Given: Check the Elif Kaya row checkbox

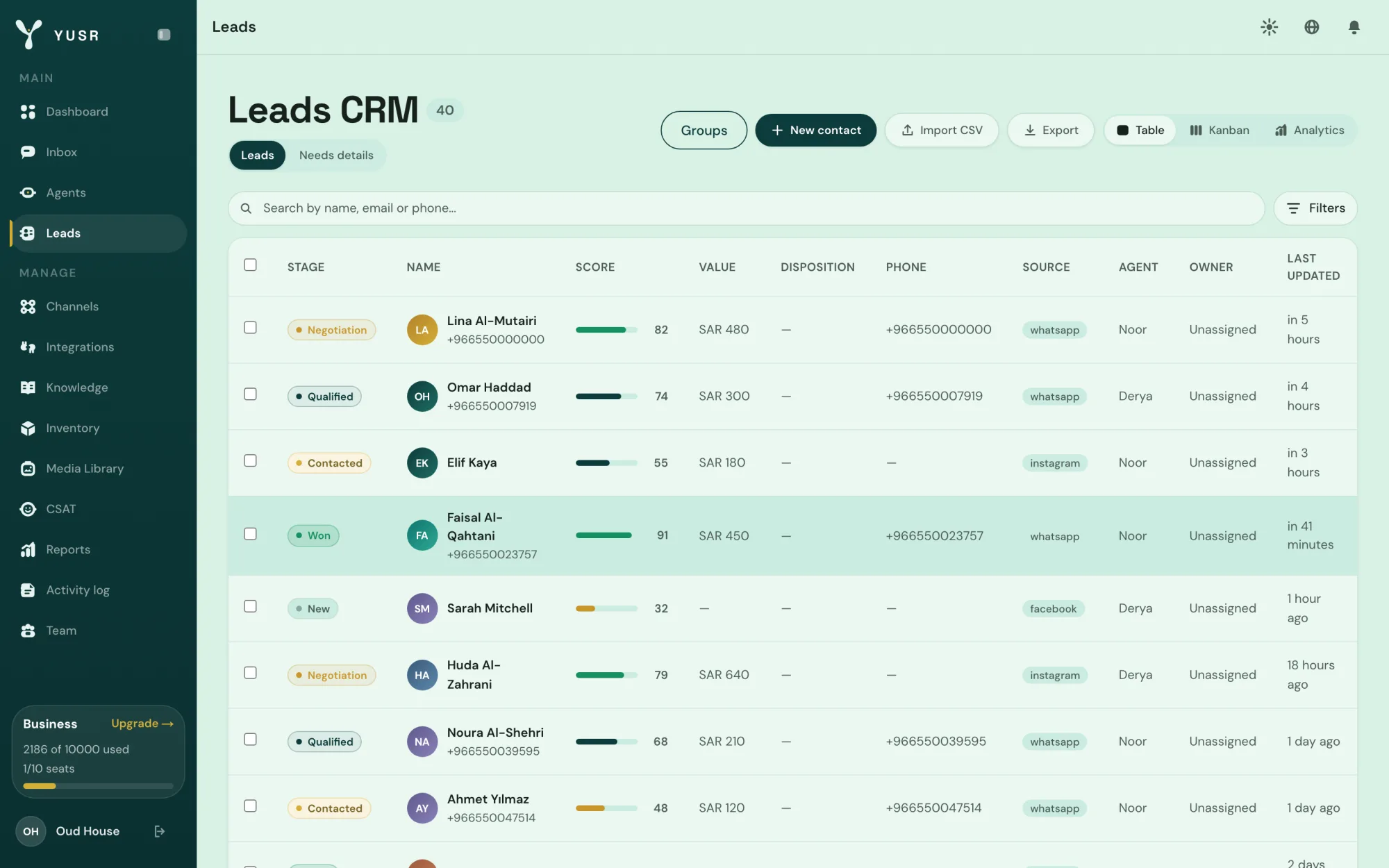Looking at the screenshot, I should pos(251,460).
